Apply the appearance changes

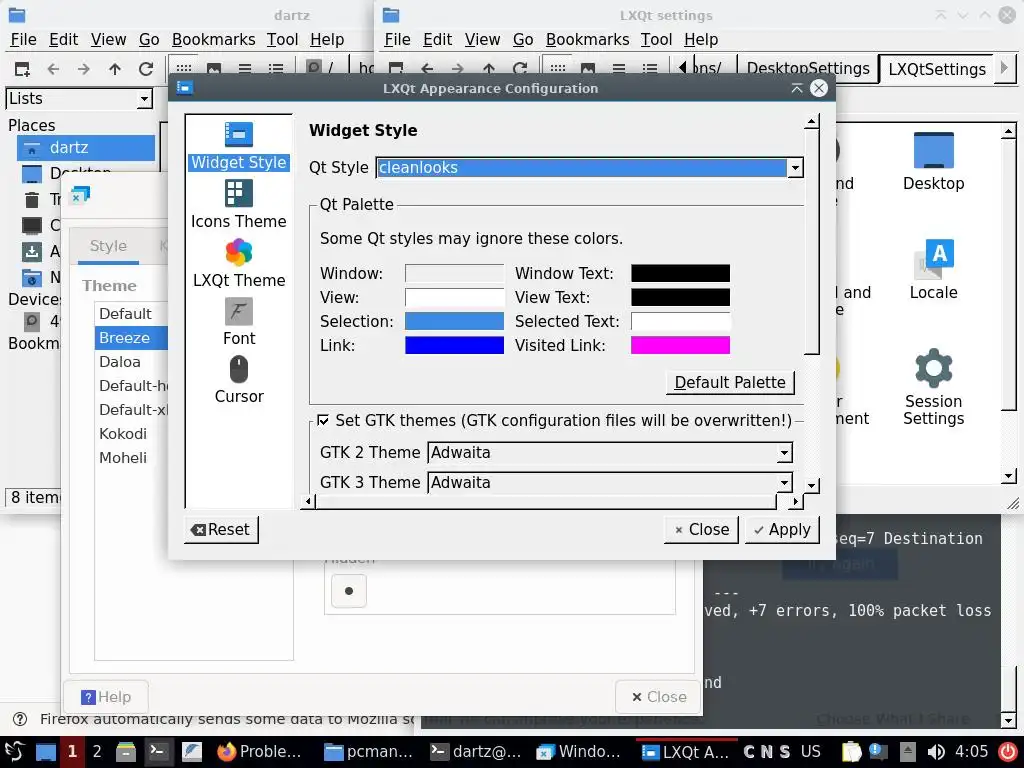[782, 530]
